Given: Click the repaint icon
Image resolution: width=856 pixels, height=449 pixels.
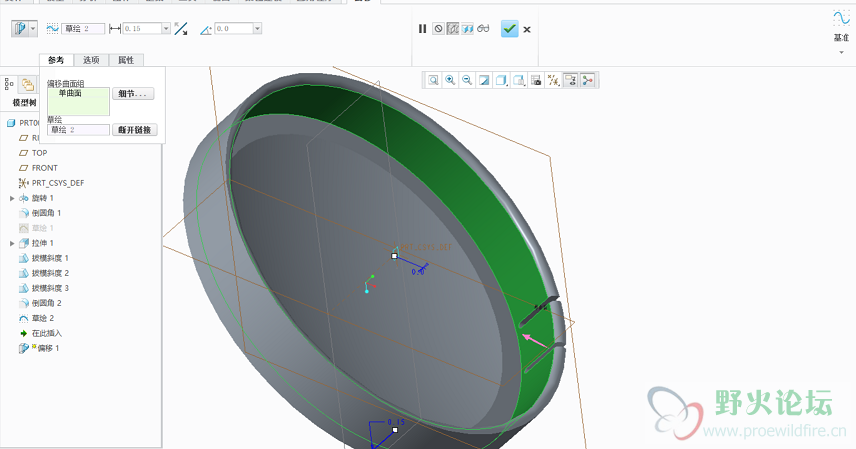Looking at the screenshot, I should pyautogui.click(x=484, y=80).
